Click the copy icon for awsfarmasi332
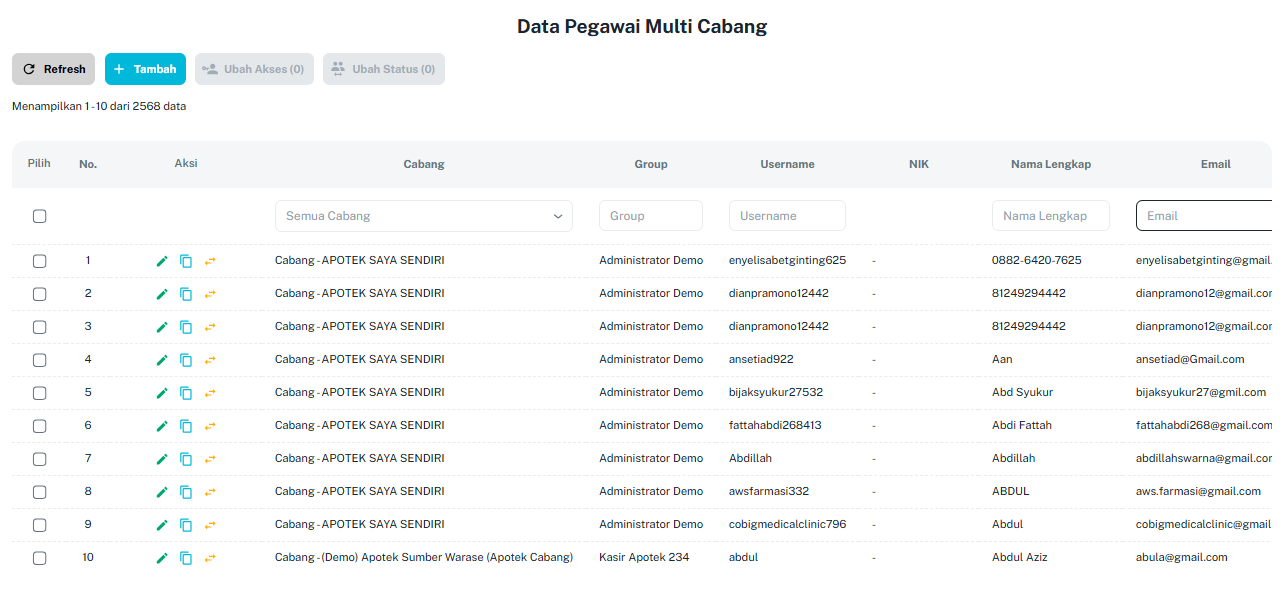Image resolution: width=1285 pixels, height=607 pixels. pos(186,492)
